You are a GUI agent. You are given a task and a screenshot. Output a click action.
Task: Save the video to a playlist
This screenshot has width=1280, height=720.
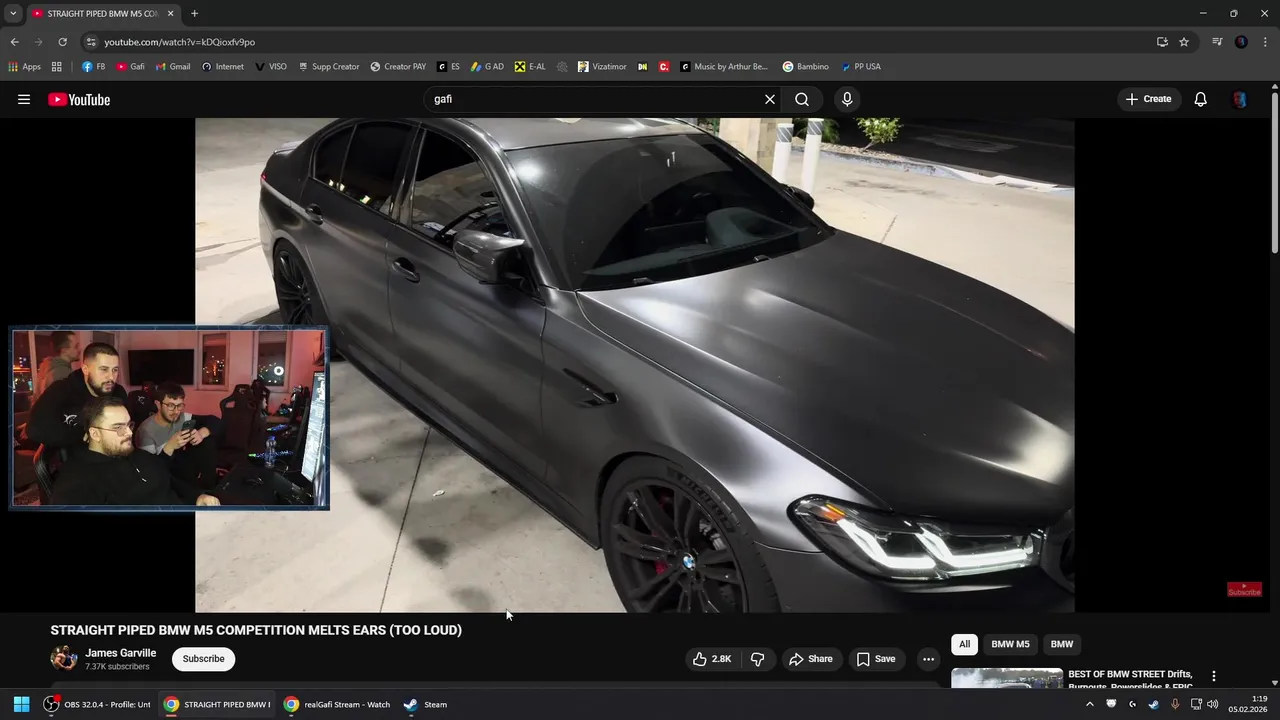click(876, 659)
